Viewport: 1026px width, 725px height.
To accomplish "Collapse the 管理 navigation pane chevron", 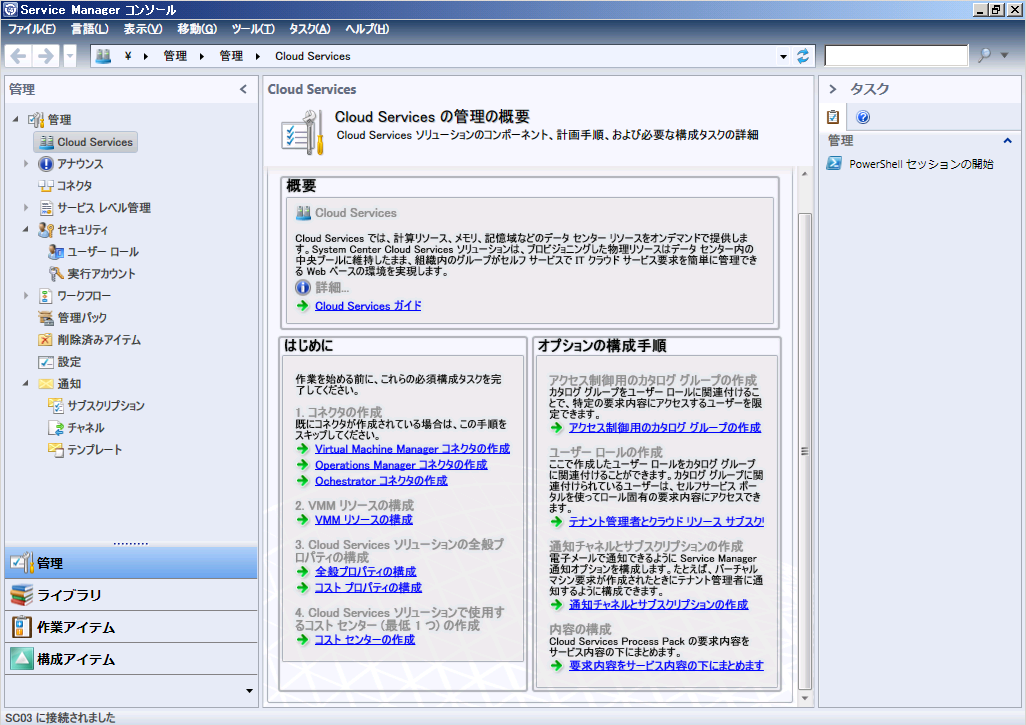I will point(243,89).
